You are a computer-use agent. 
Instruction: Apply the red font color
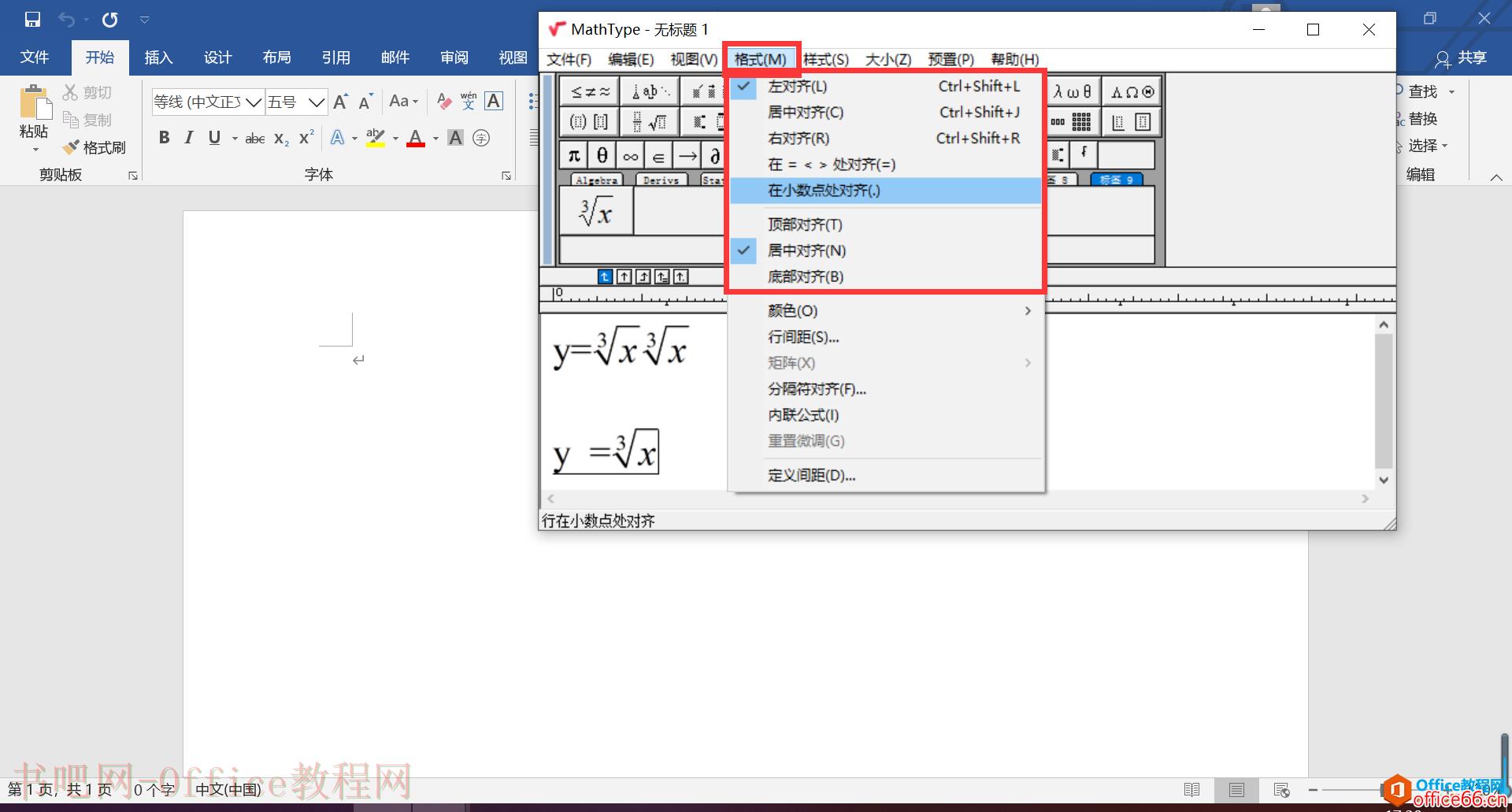(416, 138)
